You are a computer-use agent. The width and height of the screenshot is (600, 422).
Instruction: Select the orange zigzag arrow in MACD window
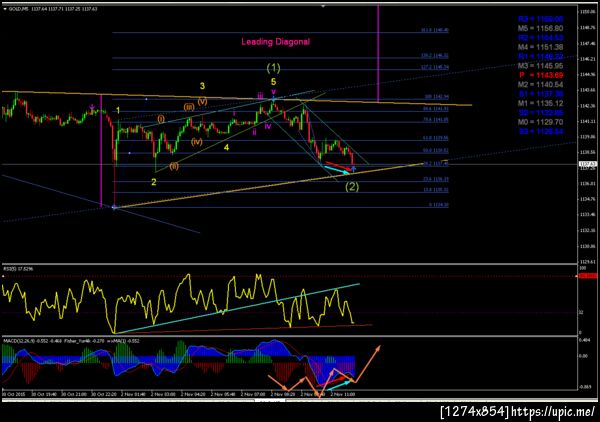click(324, 371)
